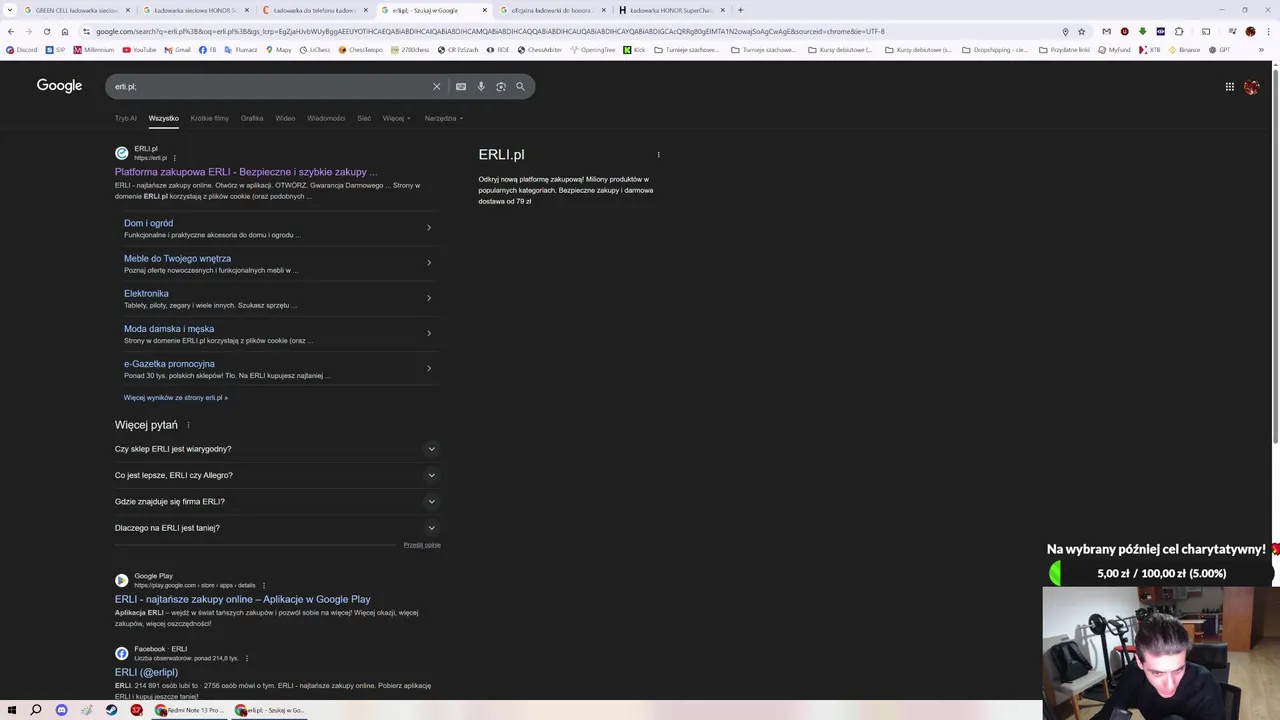Open the 'Dom i ogród' sitelink
The width and height of the screenshot is (1280, 720).
click(148, 223)
